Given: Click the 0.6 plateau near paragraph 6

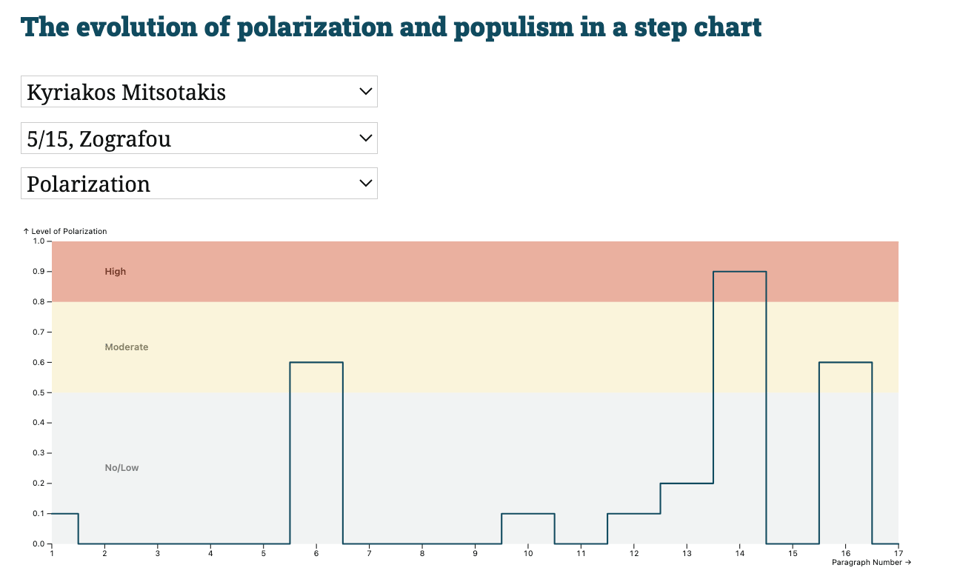Looking at the screenshot, I should coord(316,362).
